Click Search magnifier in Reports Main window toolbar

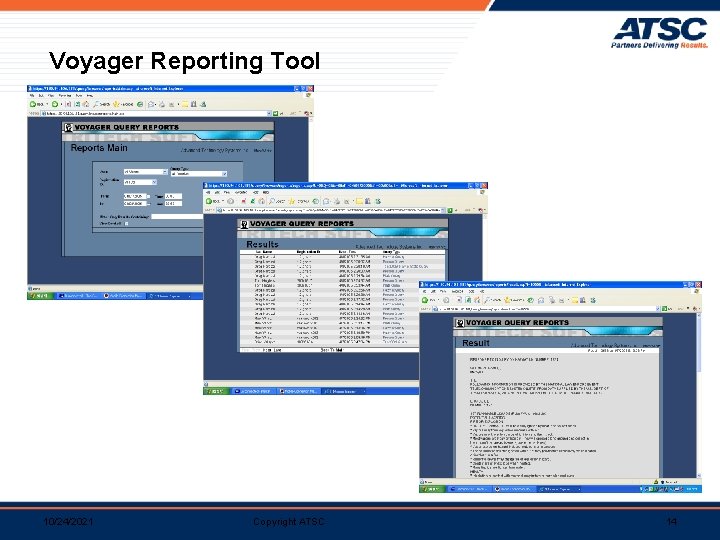pyautogui.click(x=97, y=104)
